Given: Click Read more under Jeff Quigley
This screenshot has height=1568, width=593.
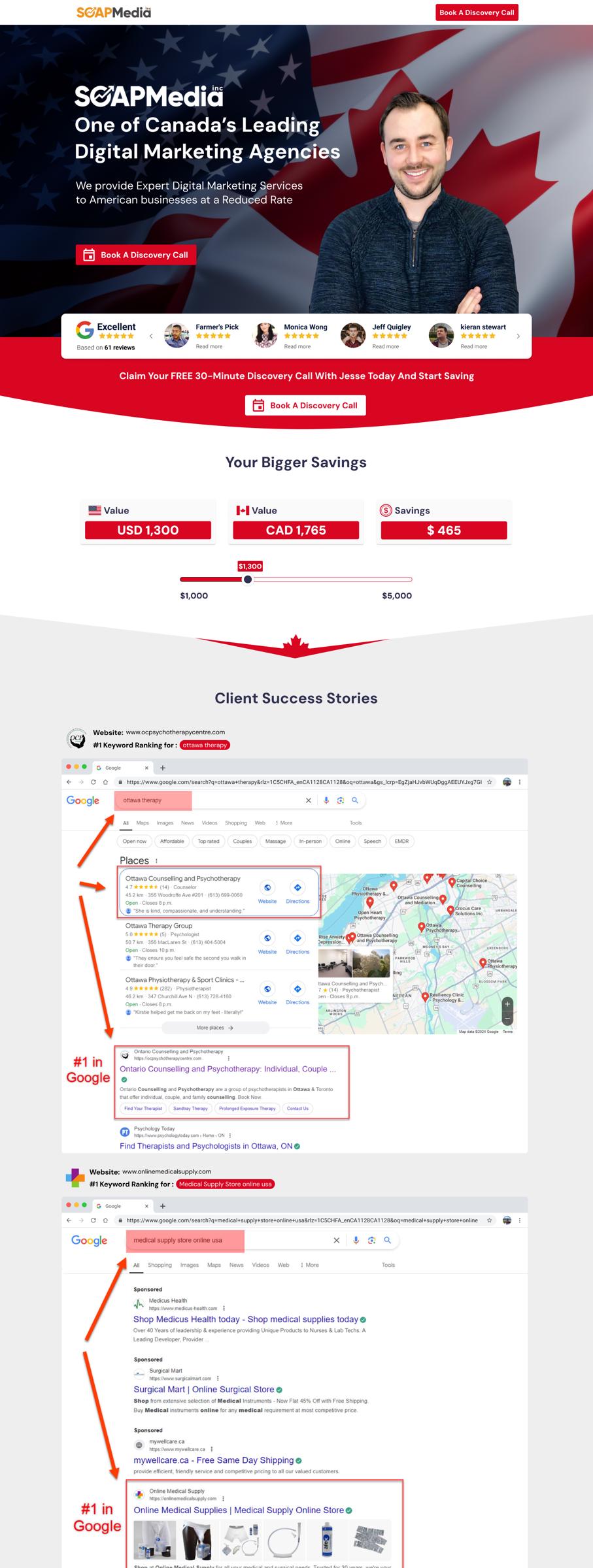Looking at the screenshot, I should click(386, 347).
